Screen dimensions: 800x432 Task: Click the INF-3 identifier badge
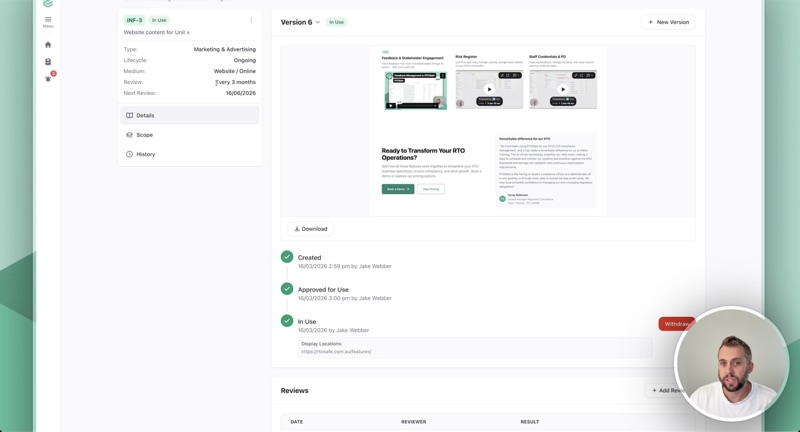point(134,20)
